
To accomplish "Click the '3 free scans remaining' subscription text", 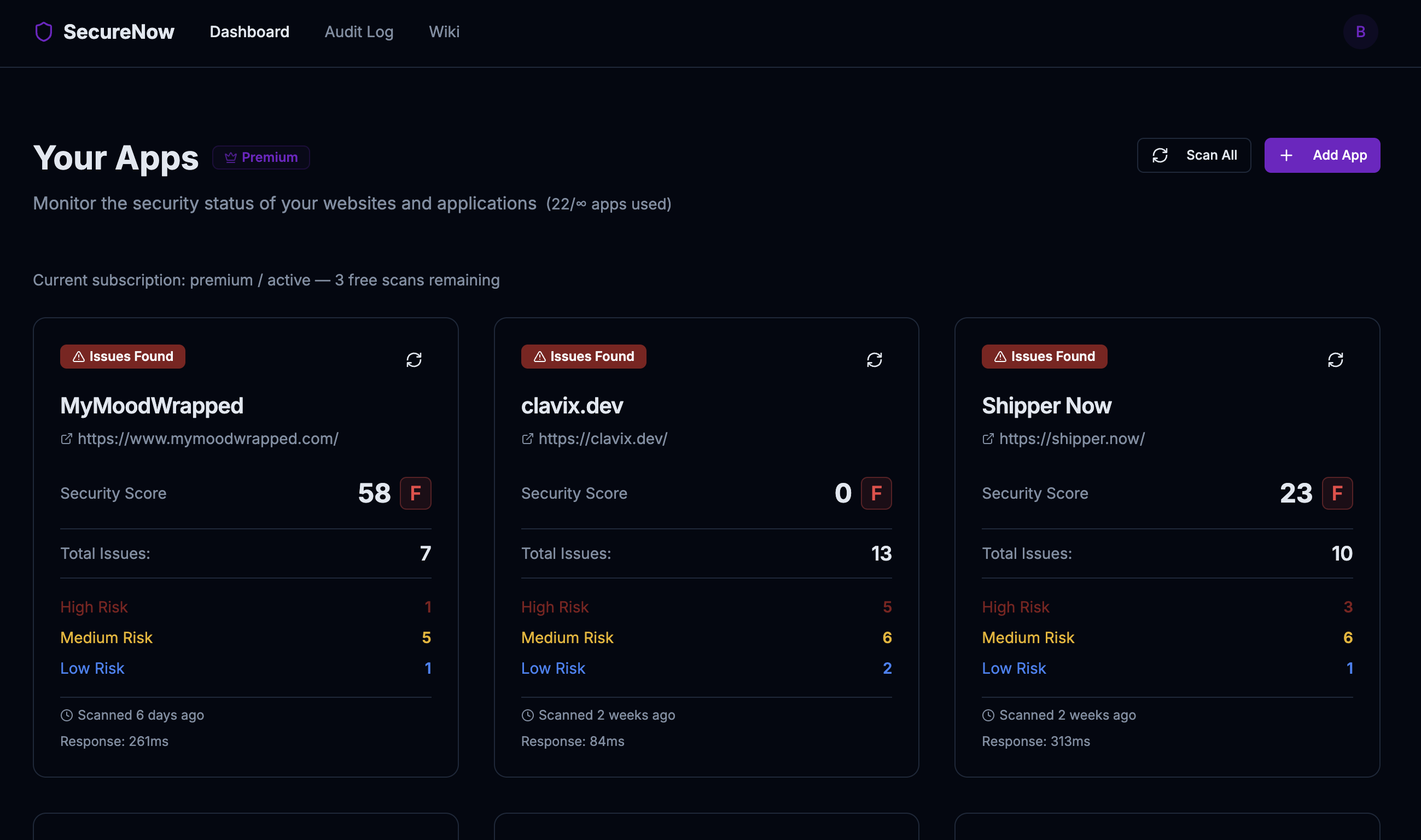I will coord(417,280).
